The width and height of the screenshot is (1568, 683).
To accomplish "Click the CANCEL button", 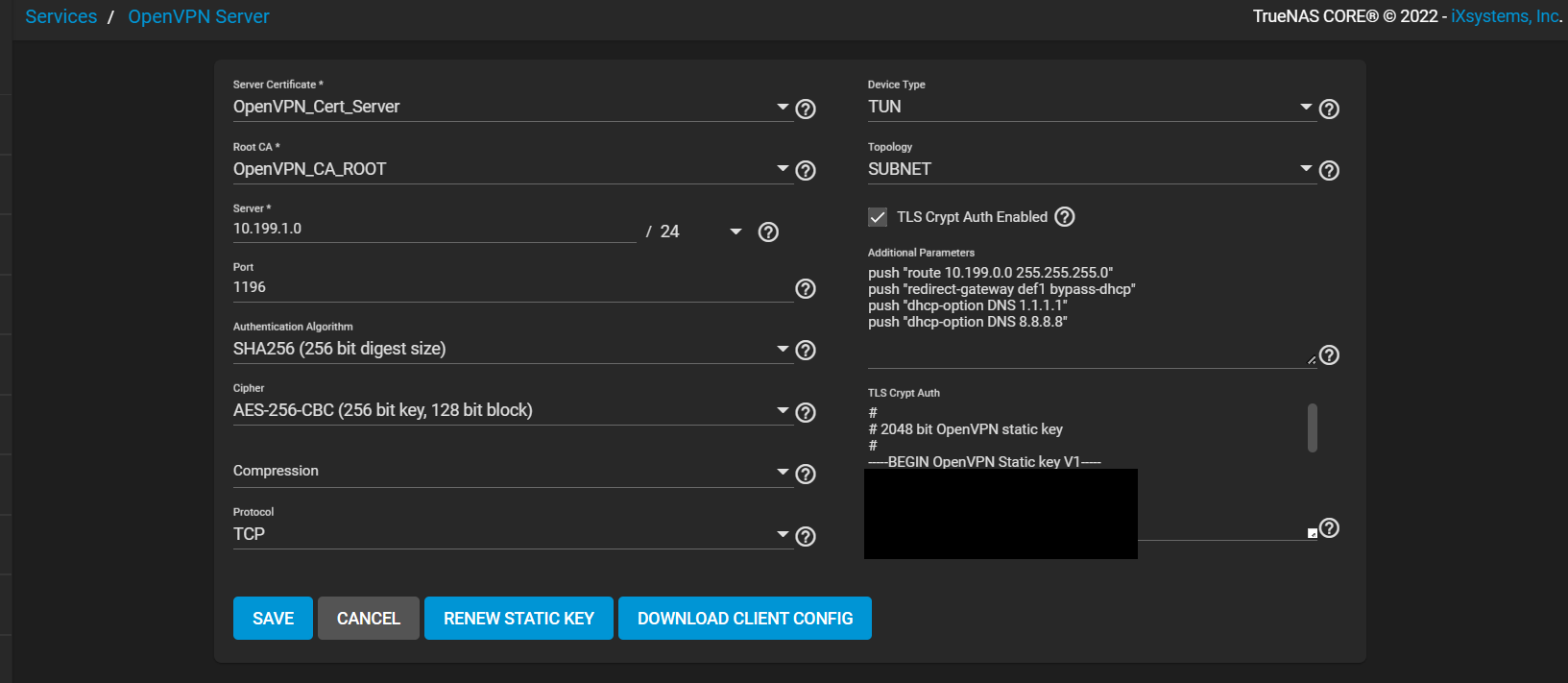I will pos(369,618).
